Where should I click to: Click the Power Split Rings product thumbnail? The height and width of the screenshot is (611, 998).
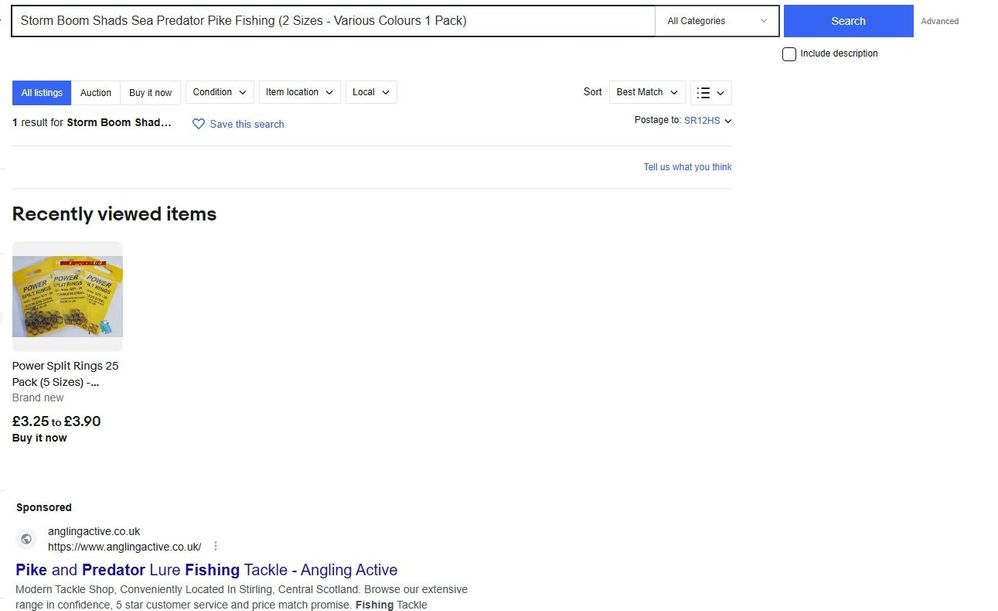click(67, 296)
